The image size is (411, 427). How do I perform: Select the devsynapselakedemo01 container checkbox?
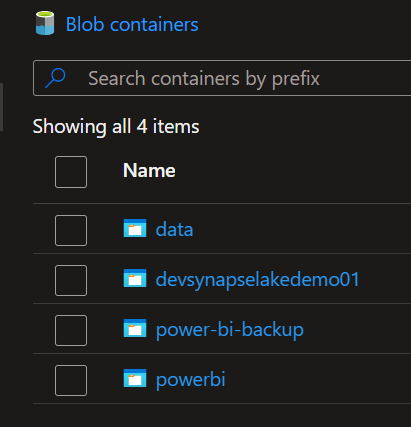71,280
